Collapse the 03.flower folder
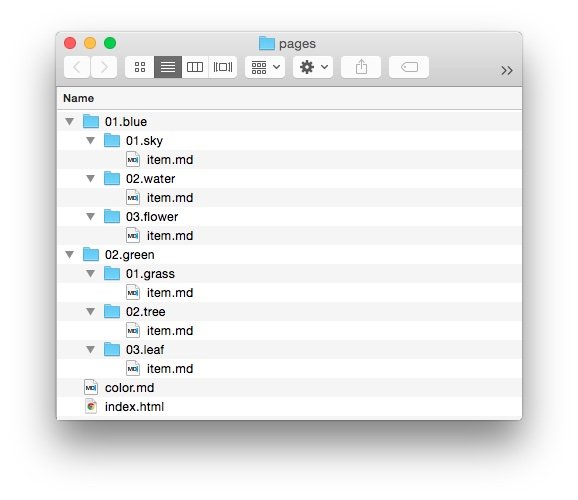 pyautogui.click(x=90, y=216)
